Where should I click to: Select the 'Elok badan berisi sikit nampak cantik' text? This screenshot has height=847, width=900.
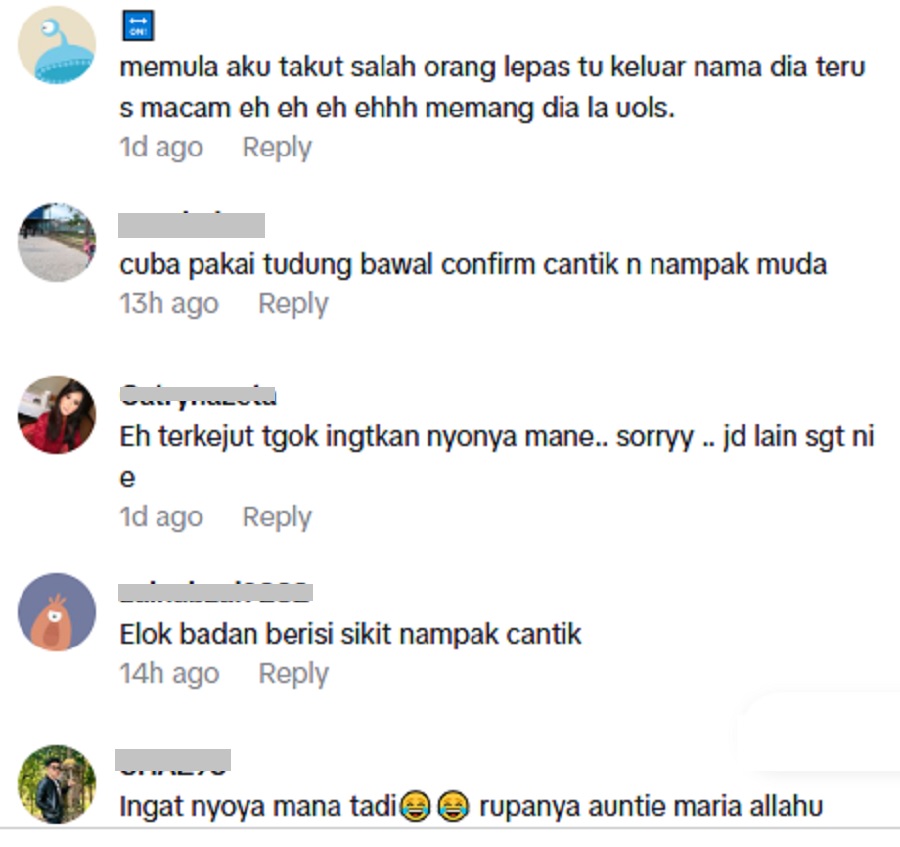(x=350, y=635)
